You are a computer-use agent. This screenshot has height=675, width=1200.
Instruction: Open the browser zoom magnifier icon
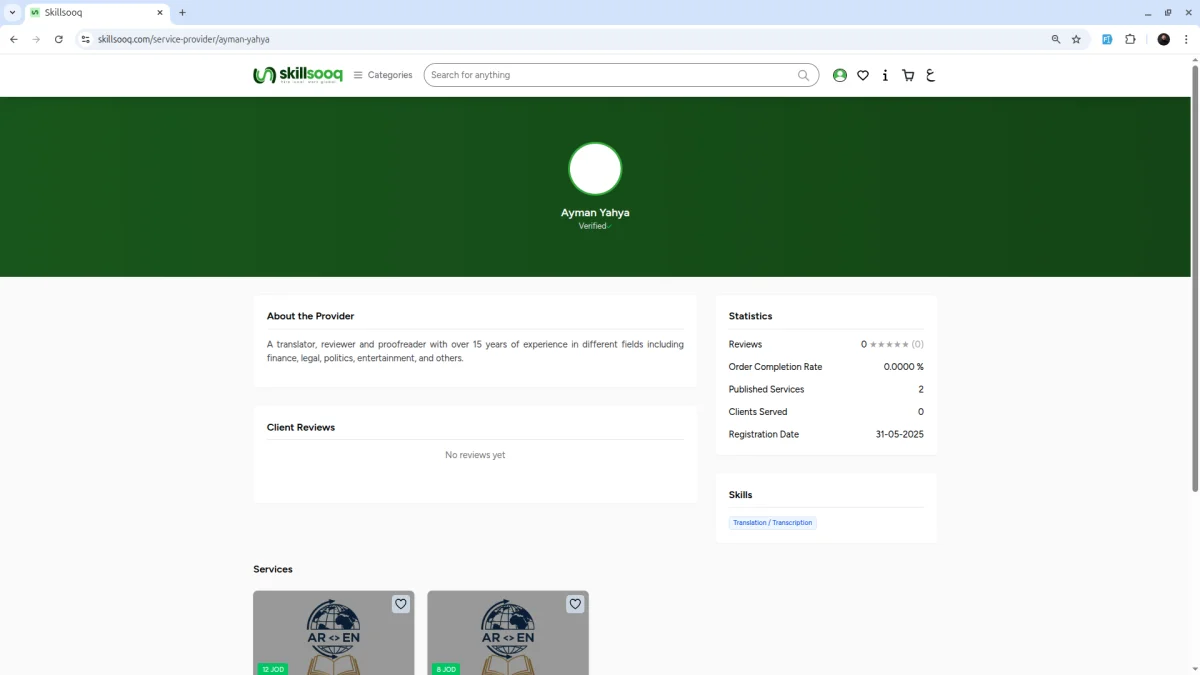tap(1056, 39)
